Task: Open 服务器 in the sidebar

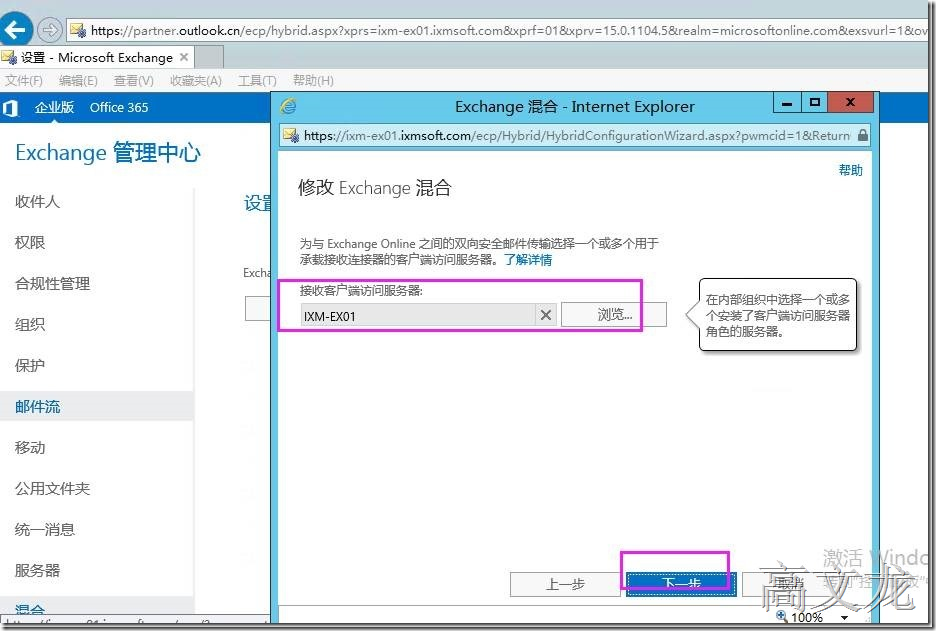Action: [x=37, y=570]
